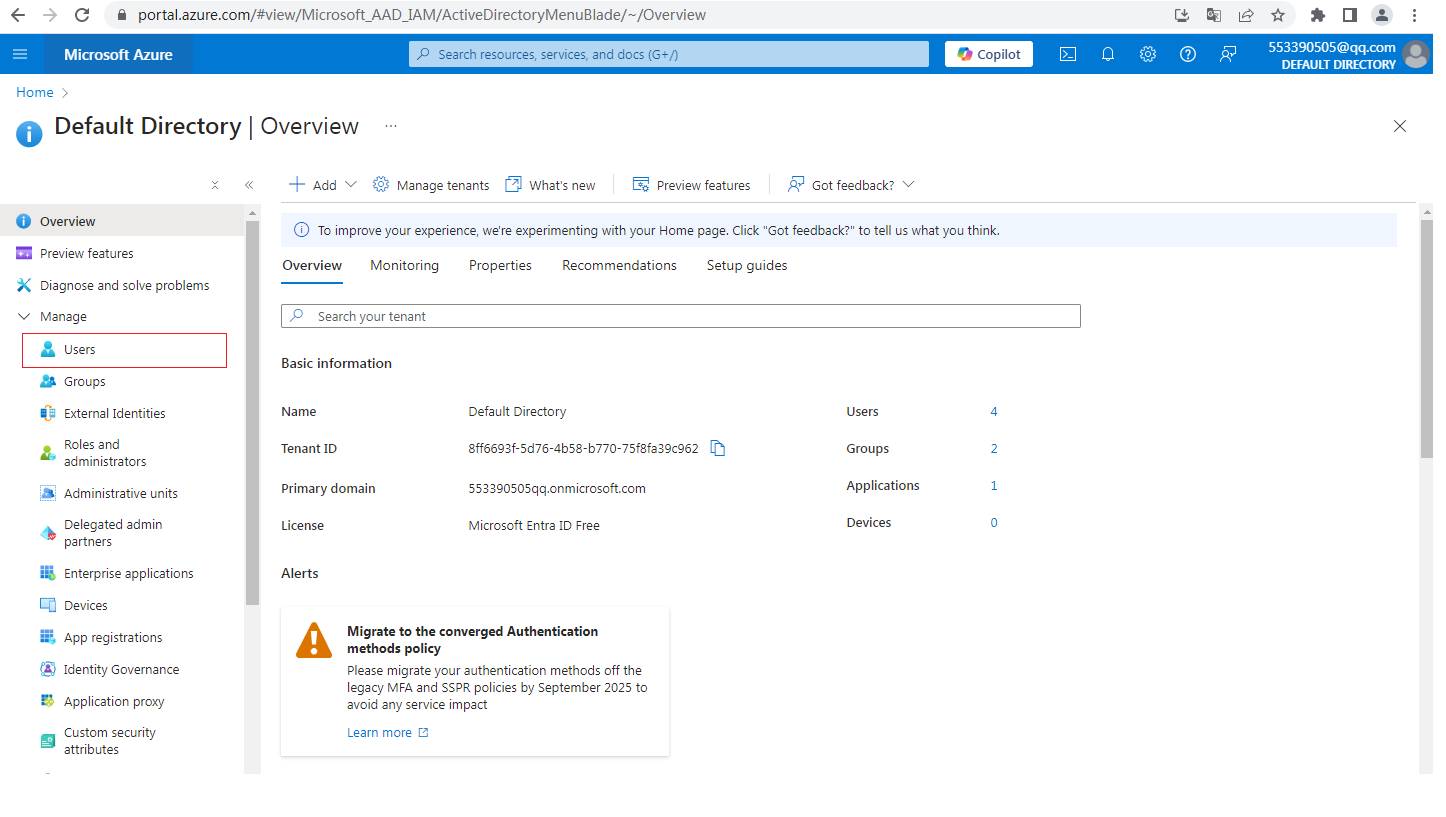Open the Azure portal hamburger menu
1446x817 pixels.
point(20,54)
